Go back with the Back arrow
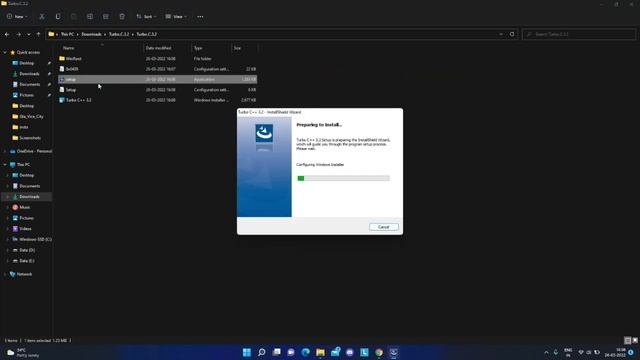Screen dimensions: 640x360 7,34
